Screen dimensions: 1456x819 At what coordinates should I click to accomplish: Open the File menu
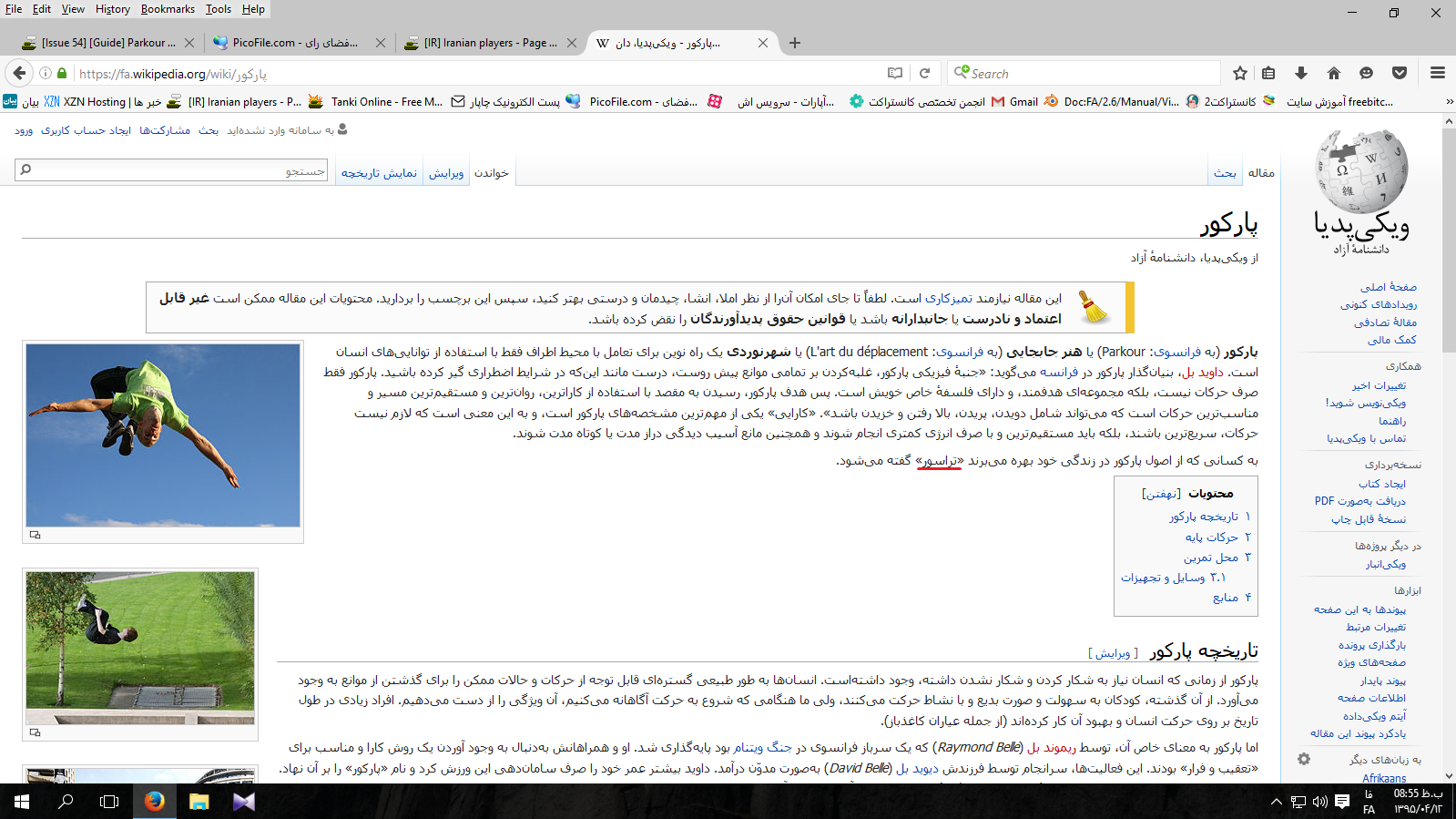point(14,9)
